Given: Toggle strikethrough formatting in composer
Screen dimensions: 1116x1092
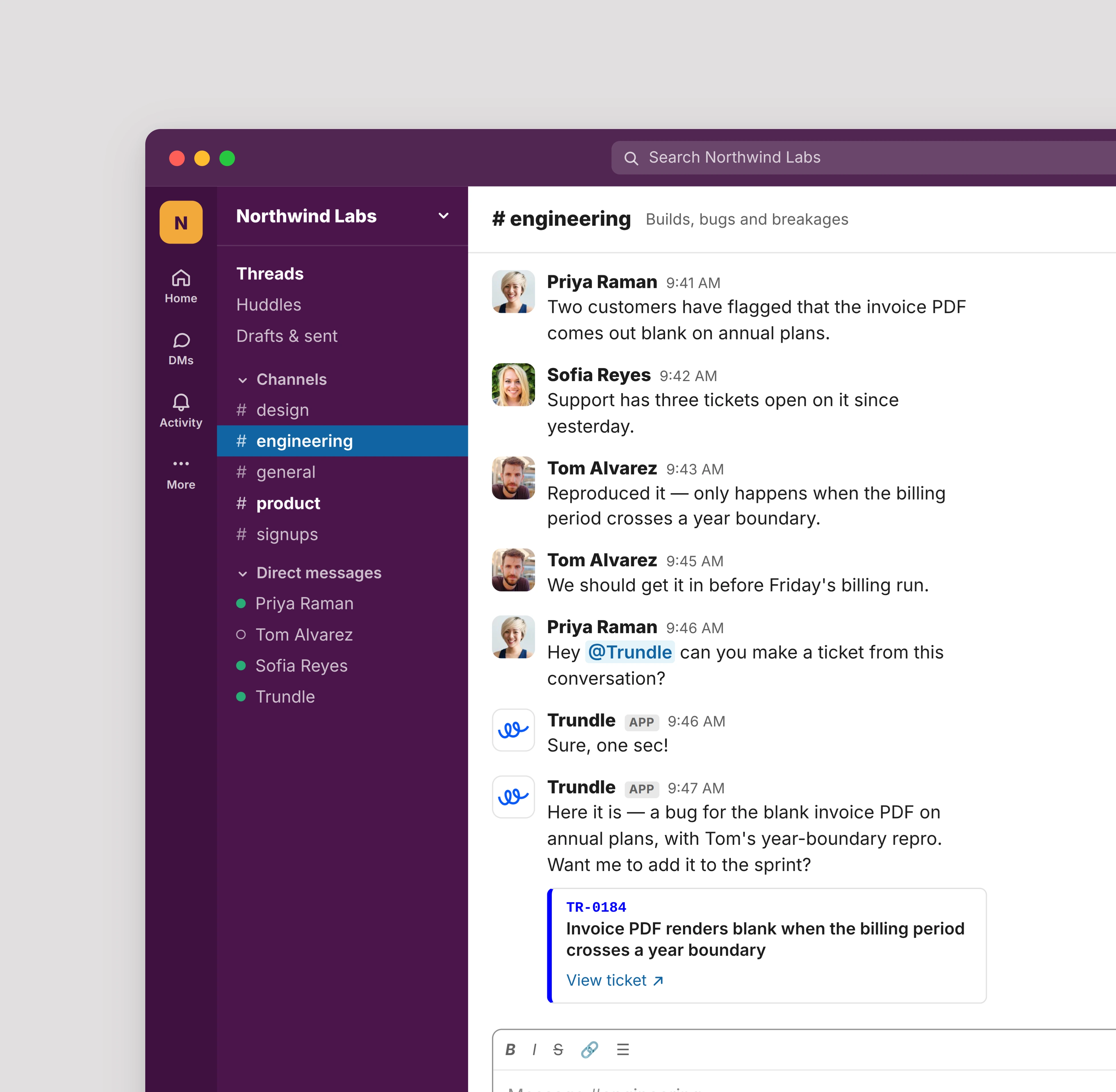Looking at the screenshot, I should tap(558, 1050).
